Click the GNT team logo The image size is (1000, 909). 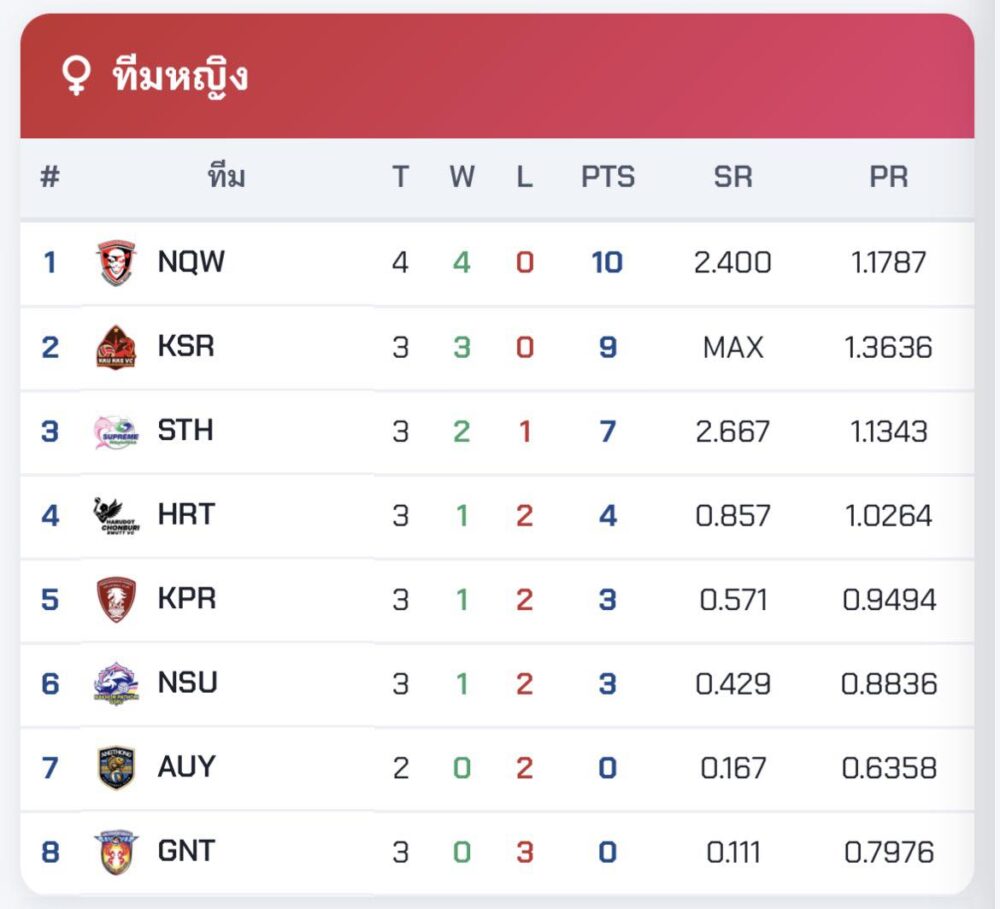tap(117, 852)
